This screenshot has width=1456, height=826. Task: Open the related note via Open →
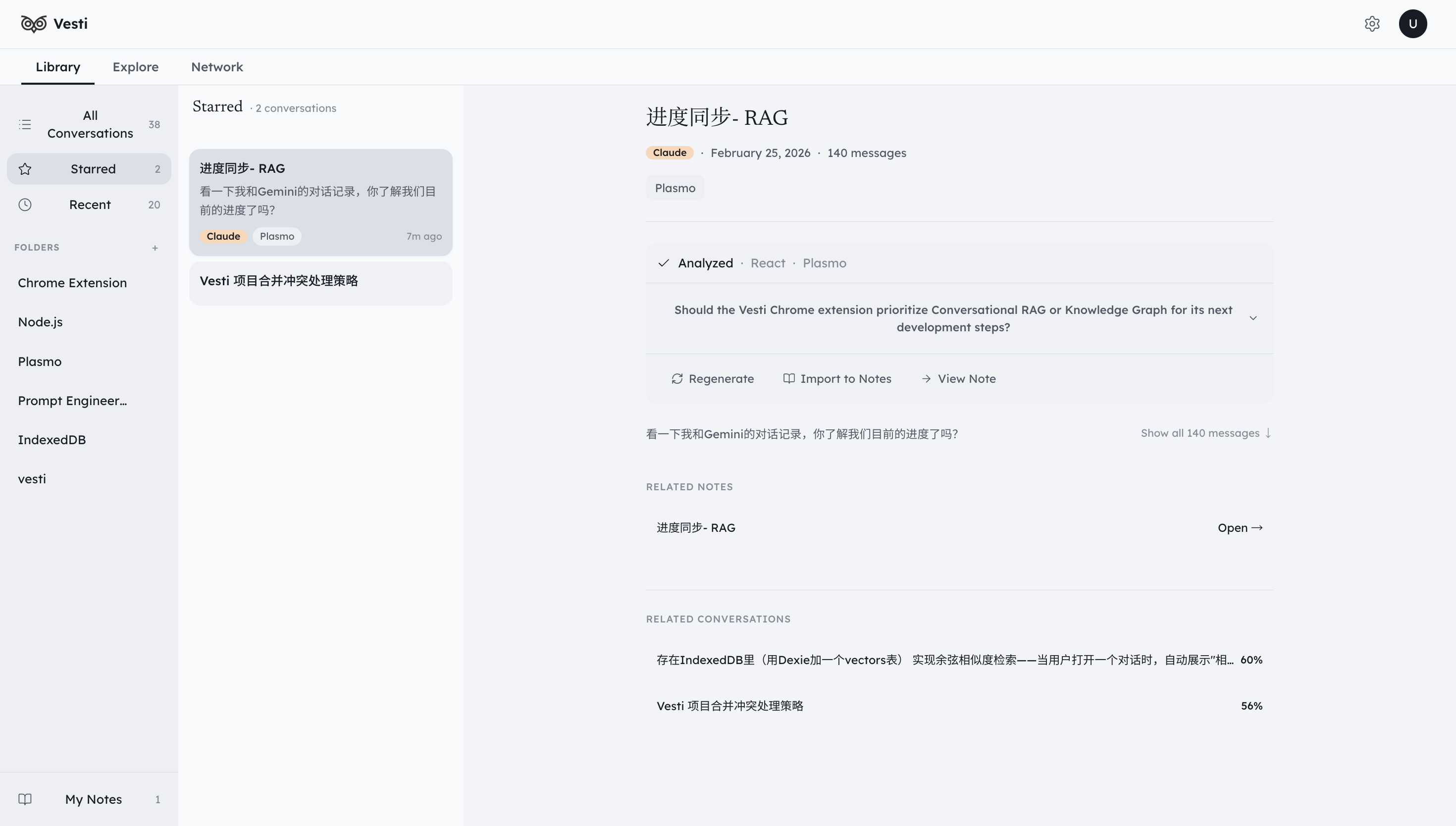[x=1240, y=528]
